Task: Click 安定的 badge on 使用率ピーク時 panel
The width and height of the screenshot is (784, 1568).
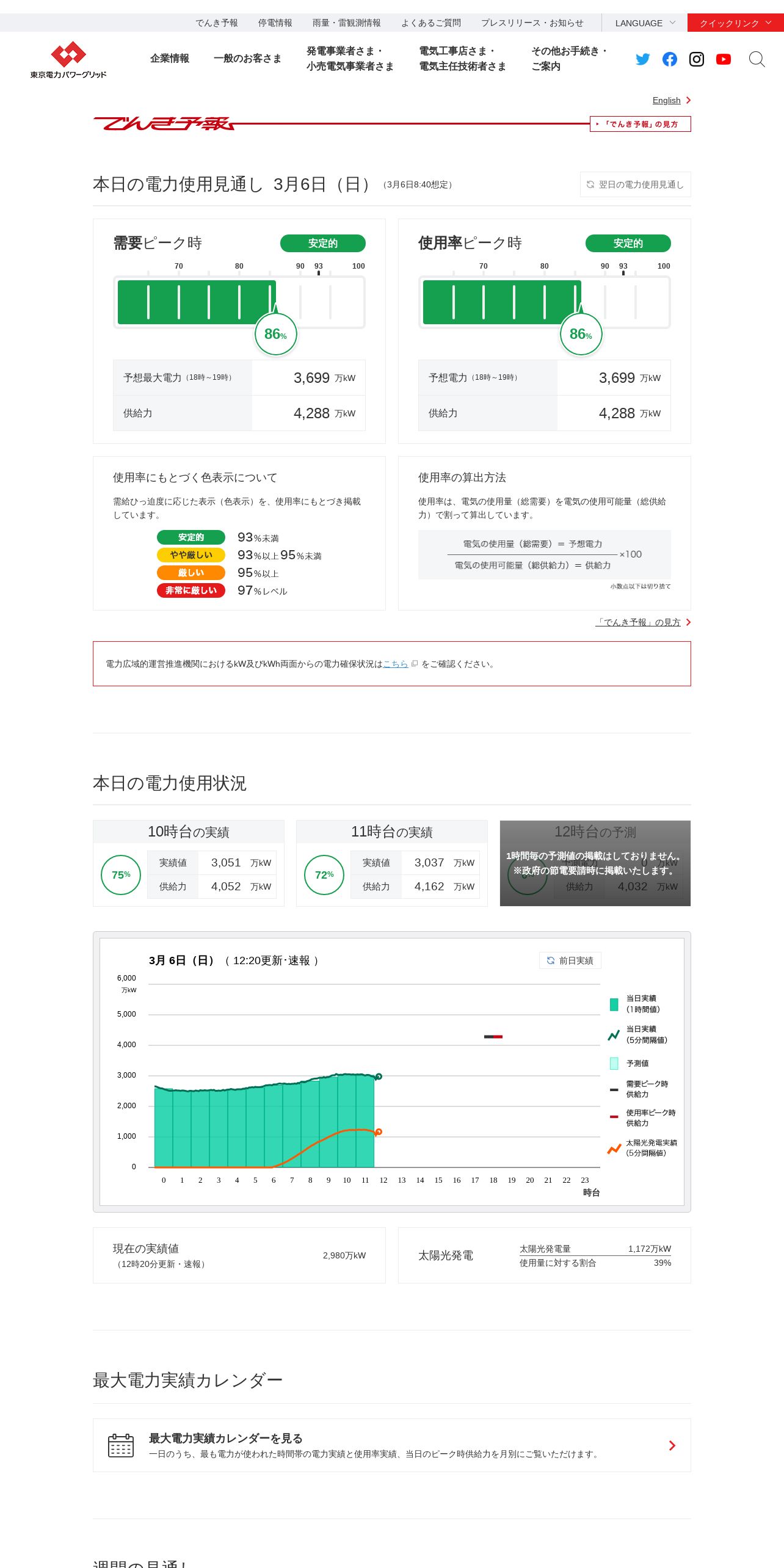Action: coord(628,243)
